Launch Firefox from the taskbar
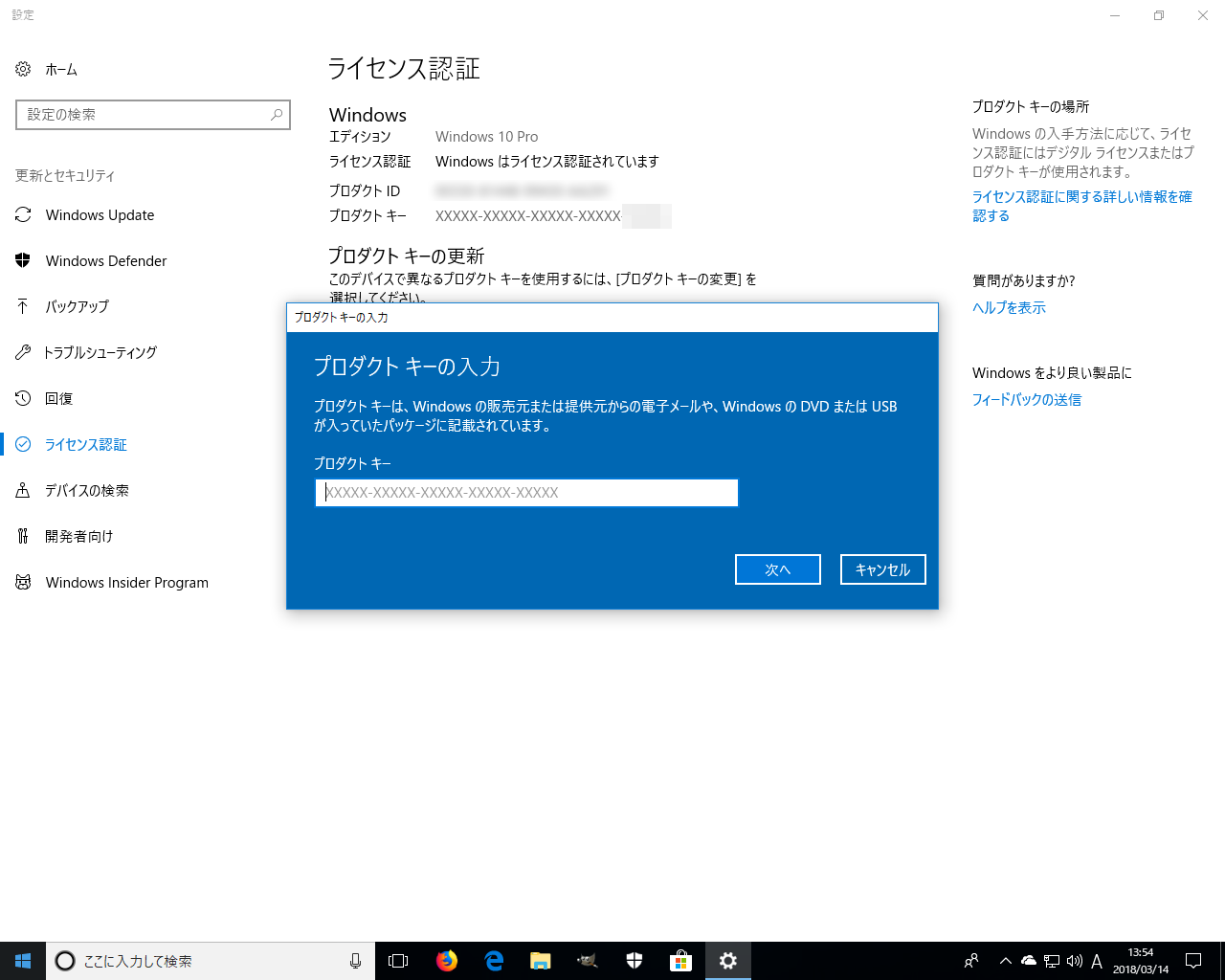This screenshot has height=980, width=1225. coord(447,961)
